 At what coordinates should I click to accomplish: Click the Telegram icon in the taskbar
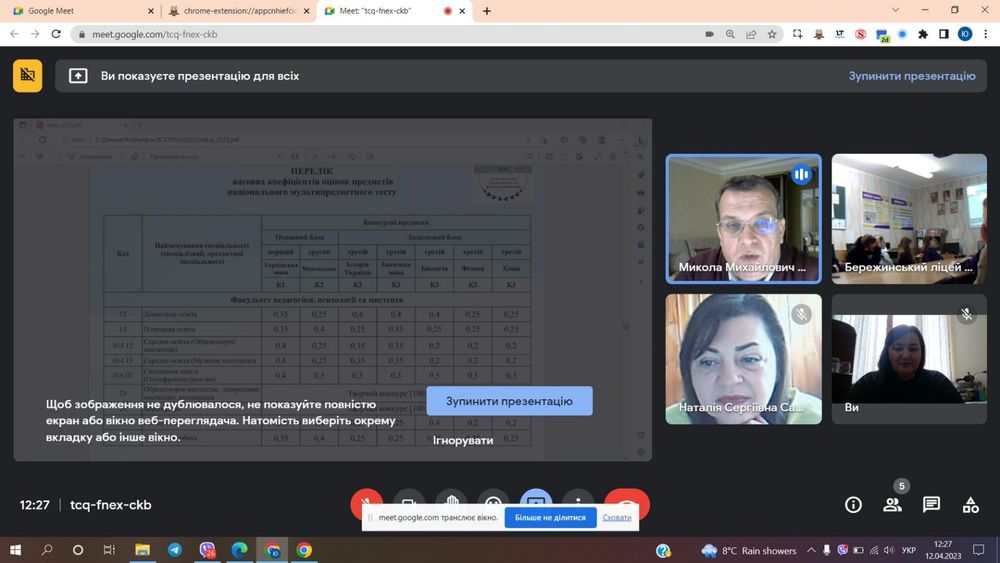(175, 550)
